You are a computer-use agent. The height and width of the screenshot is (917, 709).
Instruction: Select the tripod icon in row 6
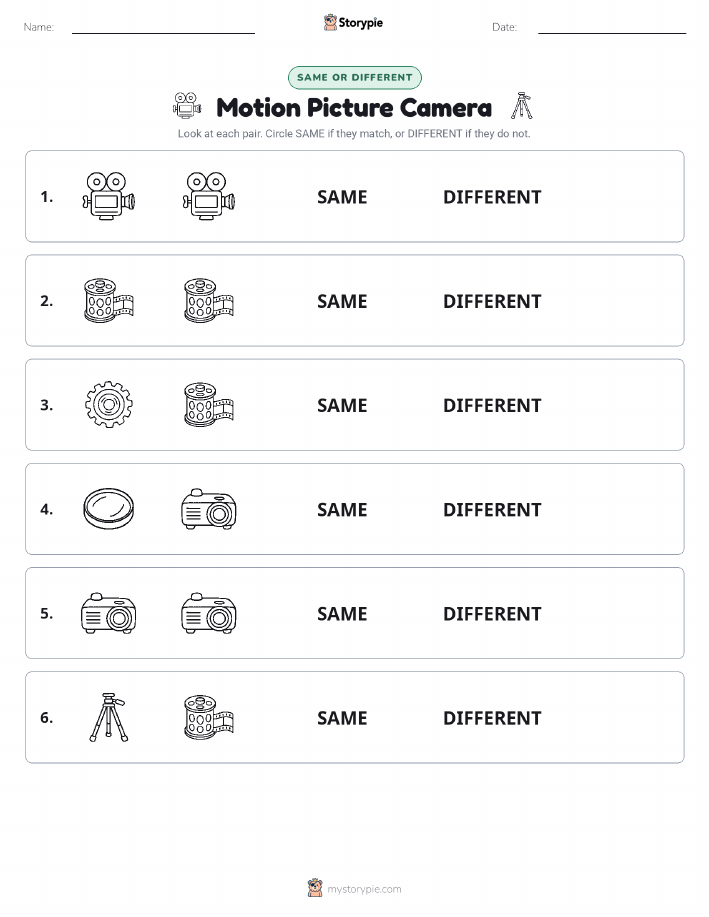point(109,717)
